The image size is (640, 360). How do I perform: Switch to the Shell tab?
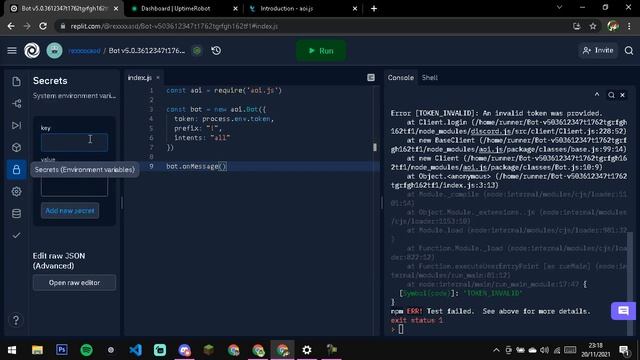coord(430,78)
